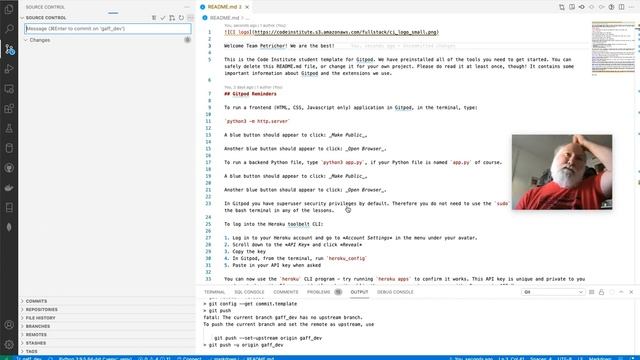Click the clear output icon in panel toolbar
Viewport: 640px width, 360px height.
[591, 292]
